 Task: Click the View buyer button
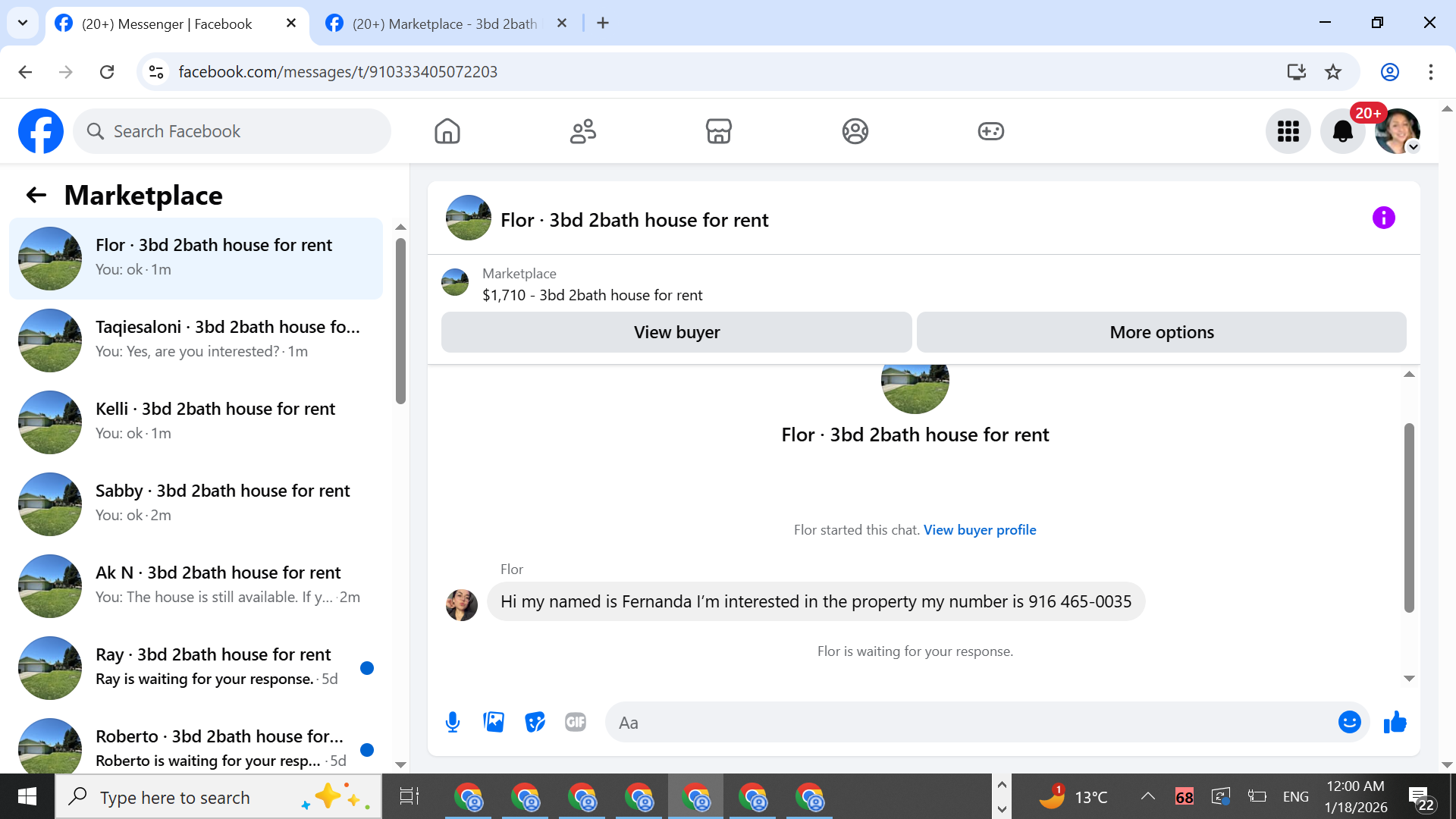pyautogui.click(x=676, y=332)
